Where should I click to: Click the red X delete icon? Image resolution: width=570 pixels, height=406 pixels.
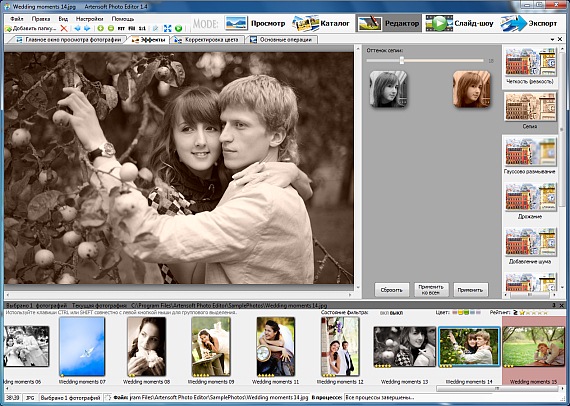(x=64, y=28)
